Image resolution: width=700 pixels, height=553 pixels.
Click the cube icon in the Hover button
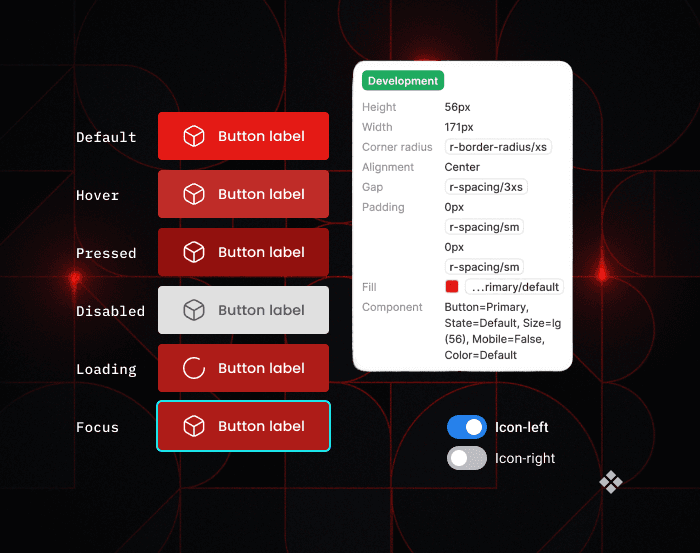pos(194,194)
